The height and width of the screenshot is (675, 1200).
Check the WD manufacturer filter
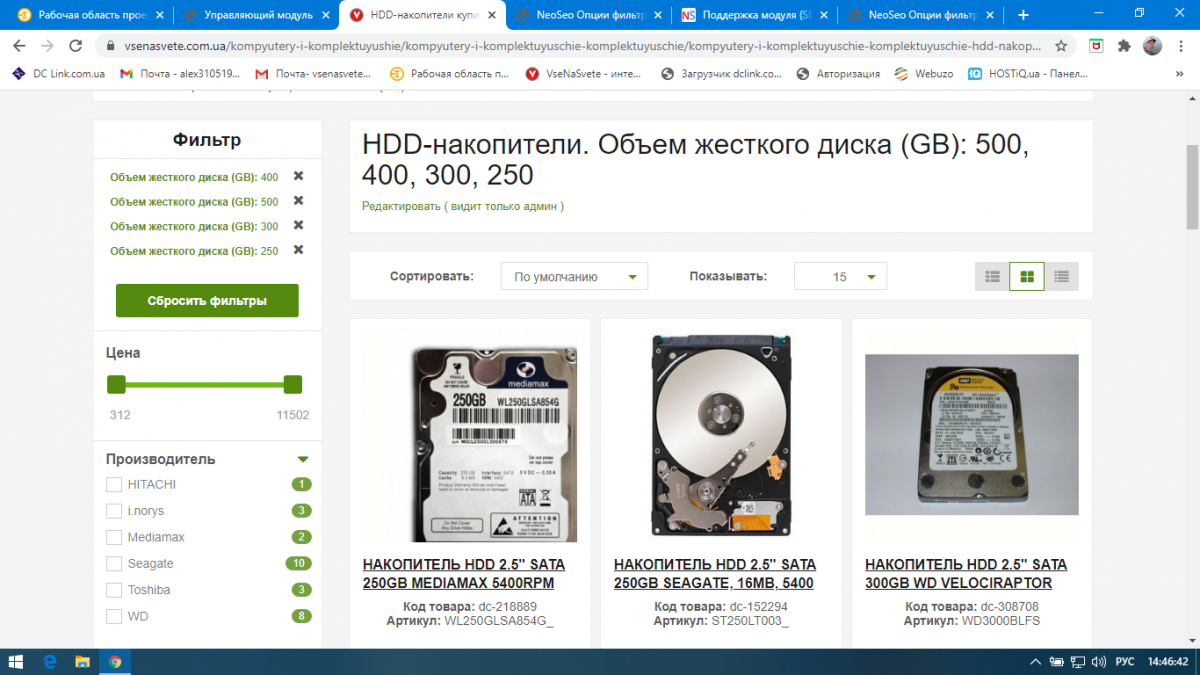click(x=114, y=616)
